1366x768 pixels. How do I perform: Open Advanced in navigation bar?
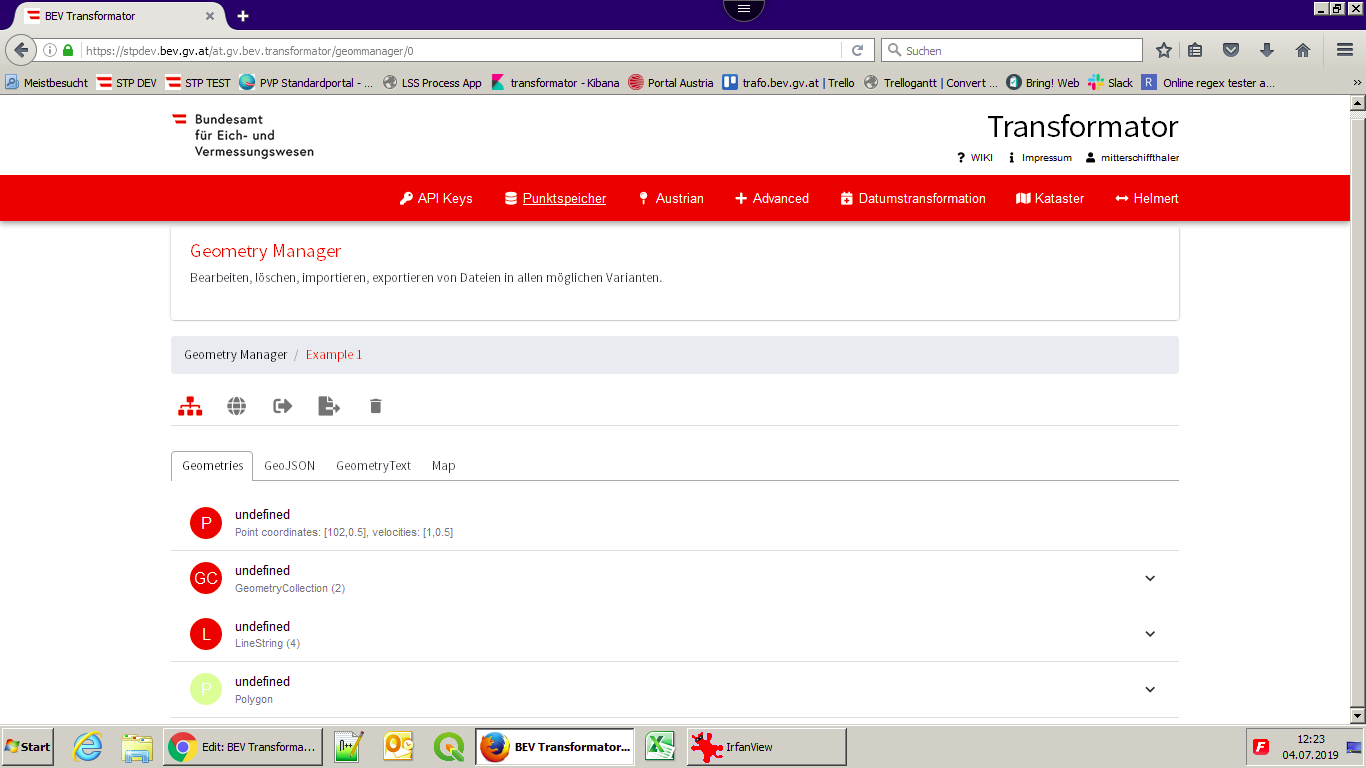click(x=772, y=198)
